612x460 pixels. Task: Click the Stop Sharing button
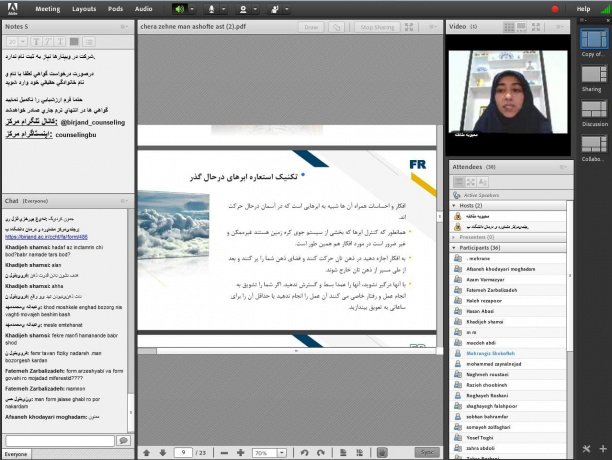click(377, 27)
